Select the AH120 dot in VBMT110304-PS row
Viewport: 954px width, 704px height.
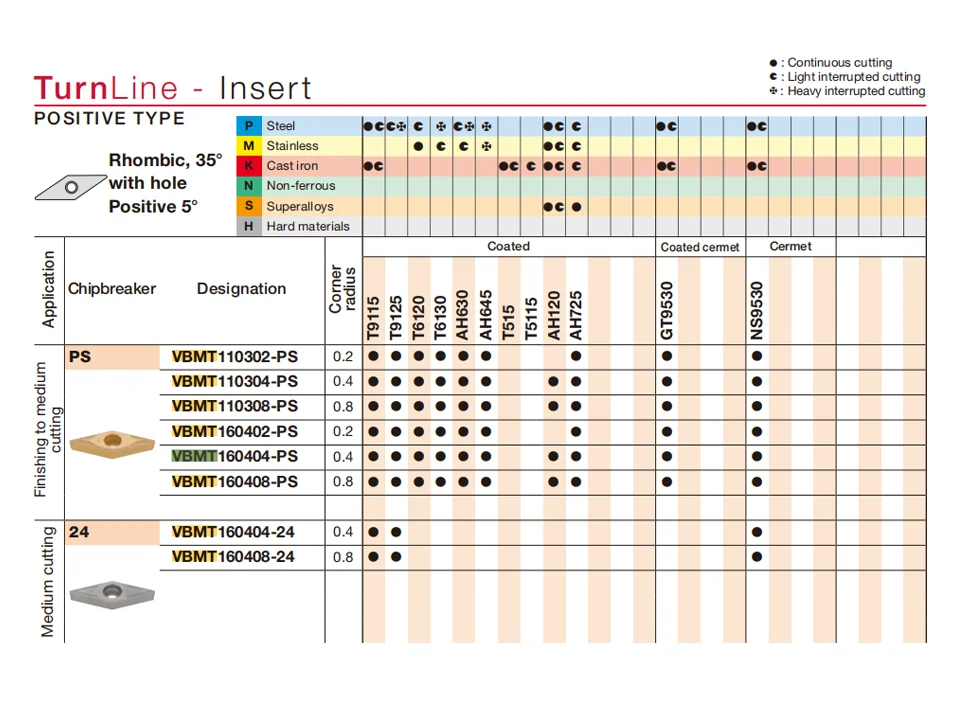(x=553, y=382)
